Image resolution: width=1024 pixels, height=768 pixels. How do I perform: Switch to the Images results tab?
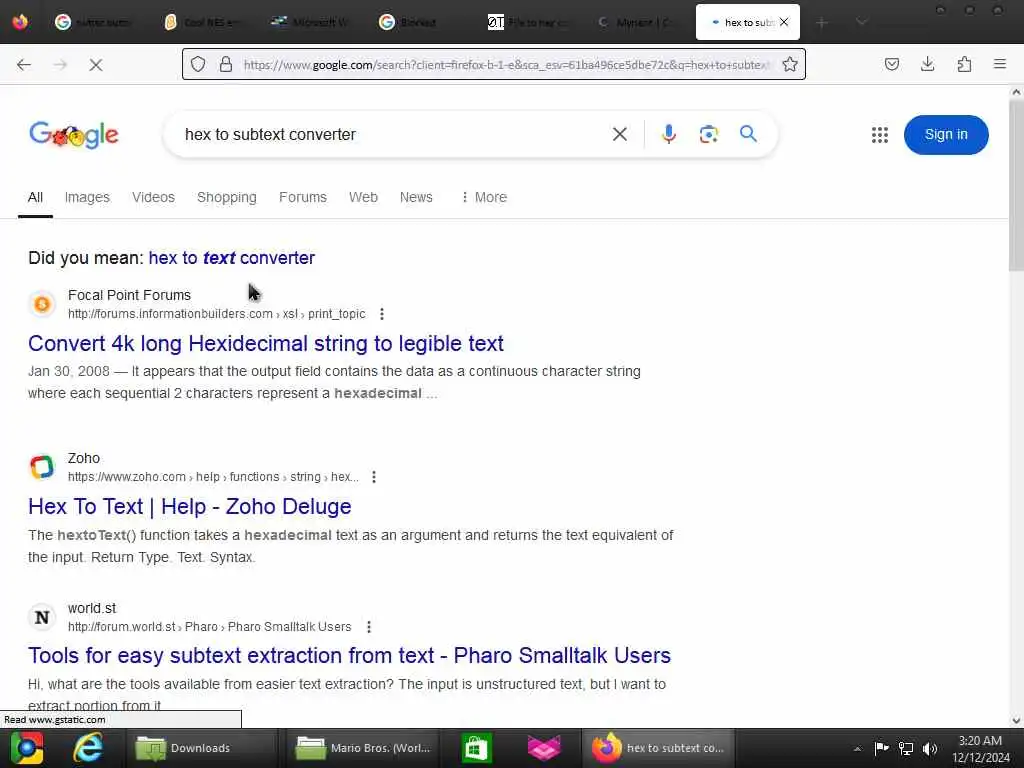87,197
